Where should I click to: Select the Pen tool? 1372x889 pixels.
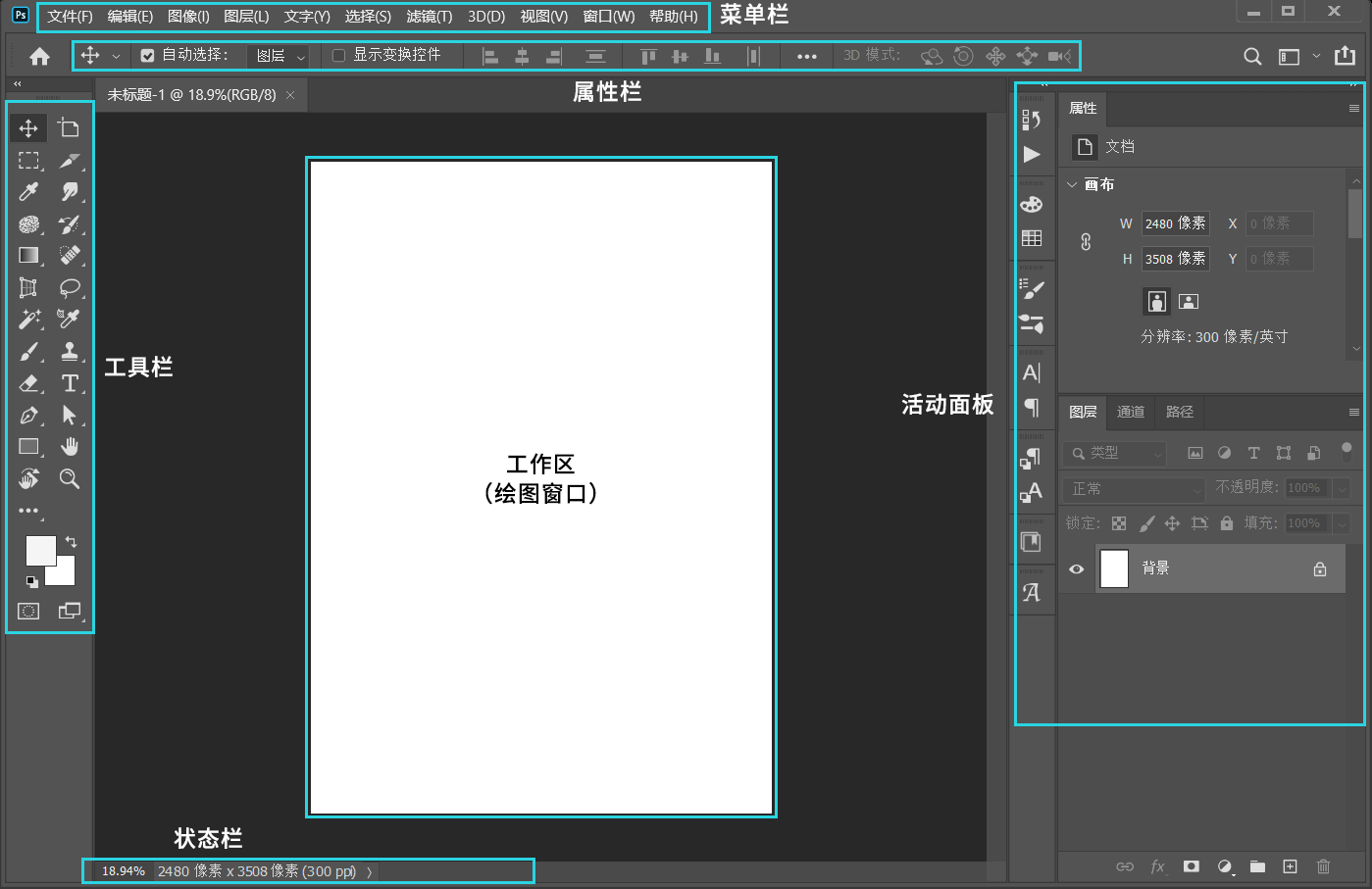28,415
